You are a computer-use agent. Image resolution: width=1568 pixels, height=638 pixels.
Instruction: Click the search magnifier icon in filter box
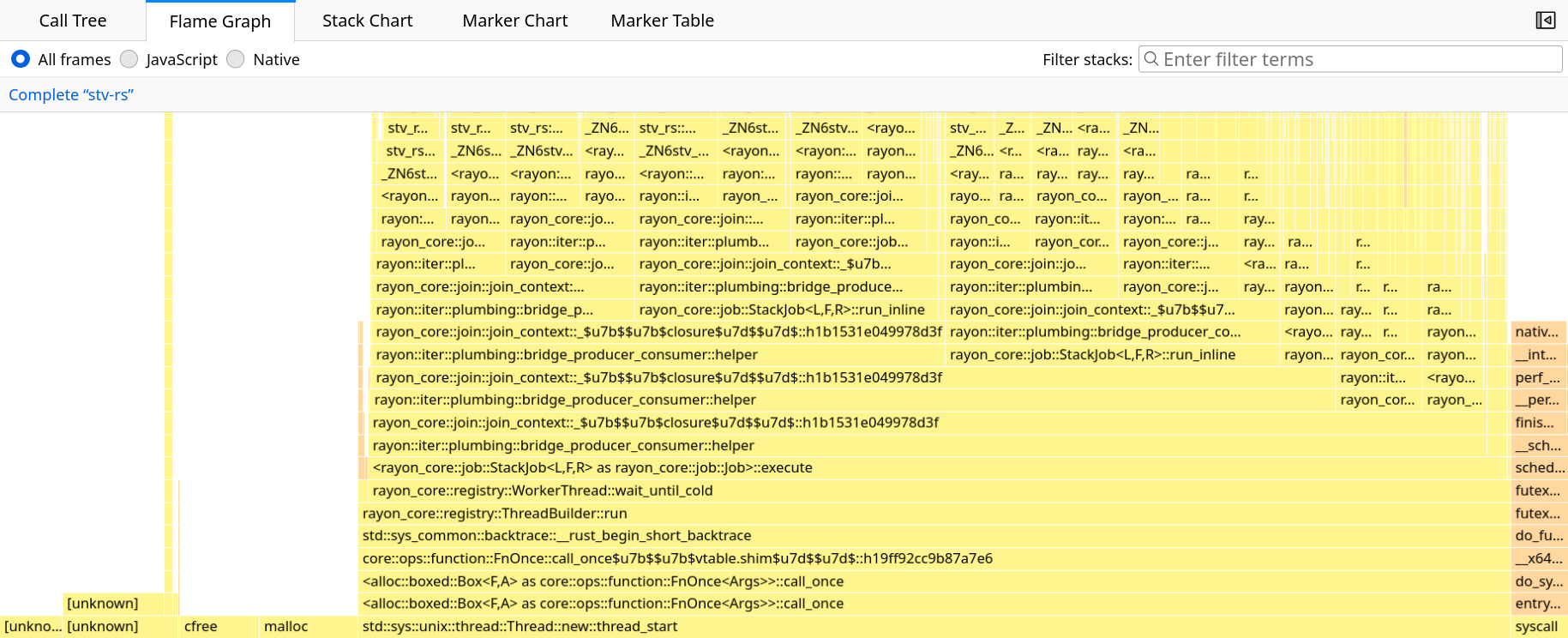(1151, 59)
